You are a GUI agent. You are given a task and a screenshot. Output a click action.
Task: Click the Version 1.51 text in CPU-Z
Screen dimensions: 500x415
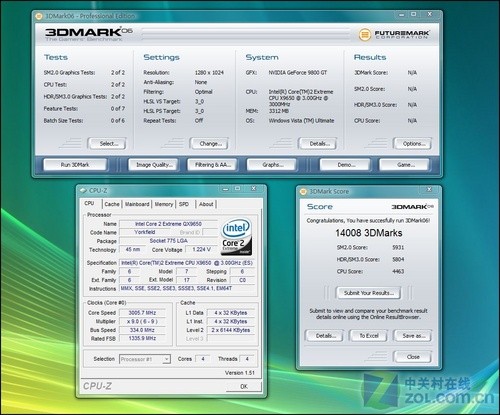coord(240,373)
